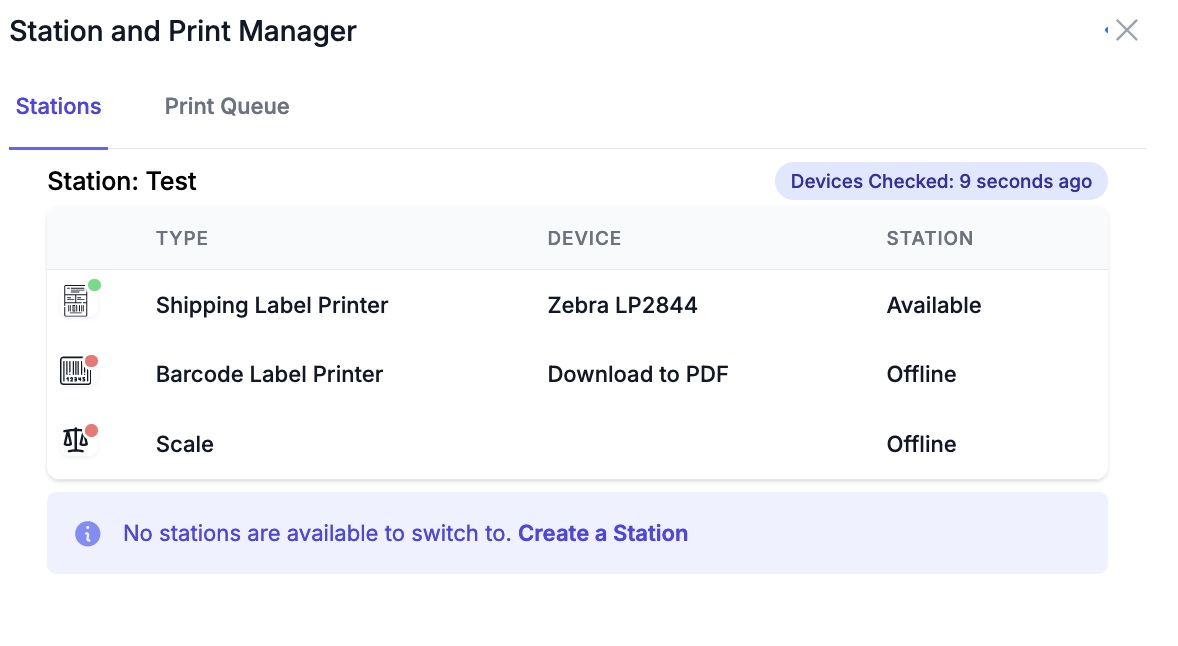Image resolution: width=1178 pixels, height=646 pixels.
Task: Select the Download to PDF device entry
Action: 638,374
